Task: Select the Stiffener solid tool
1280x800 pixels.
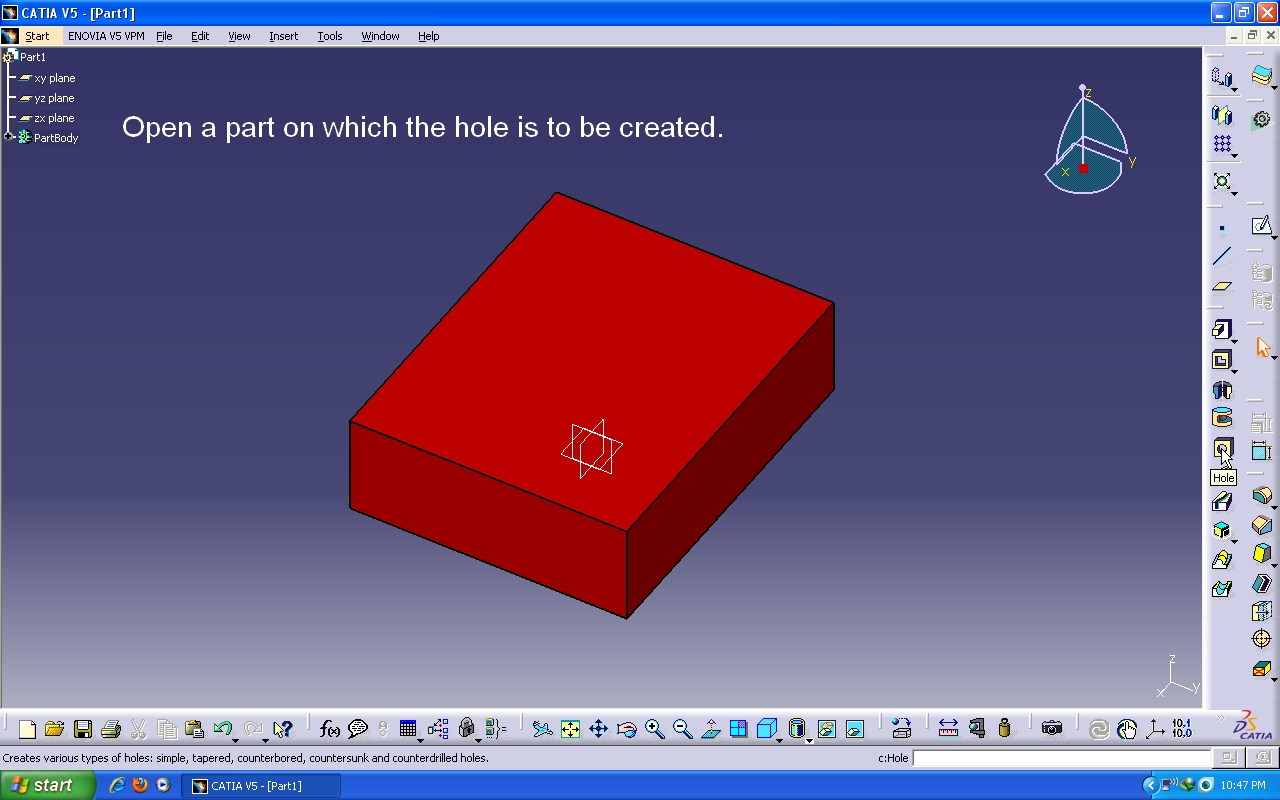Action: click(1221, 531)
